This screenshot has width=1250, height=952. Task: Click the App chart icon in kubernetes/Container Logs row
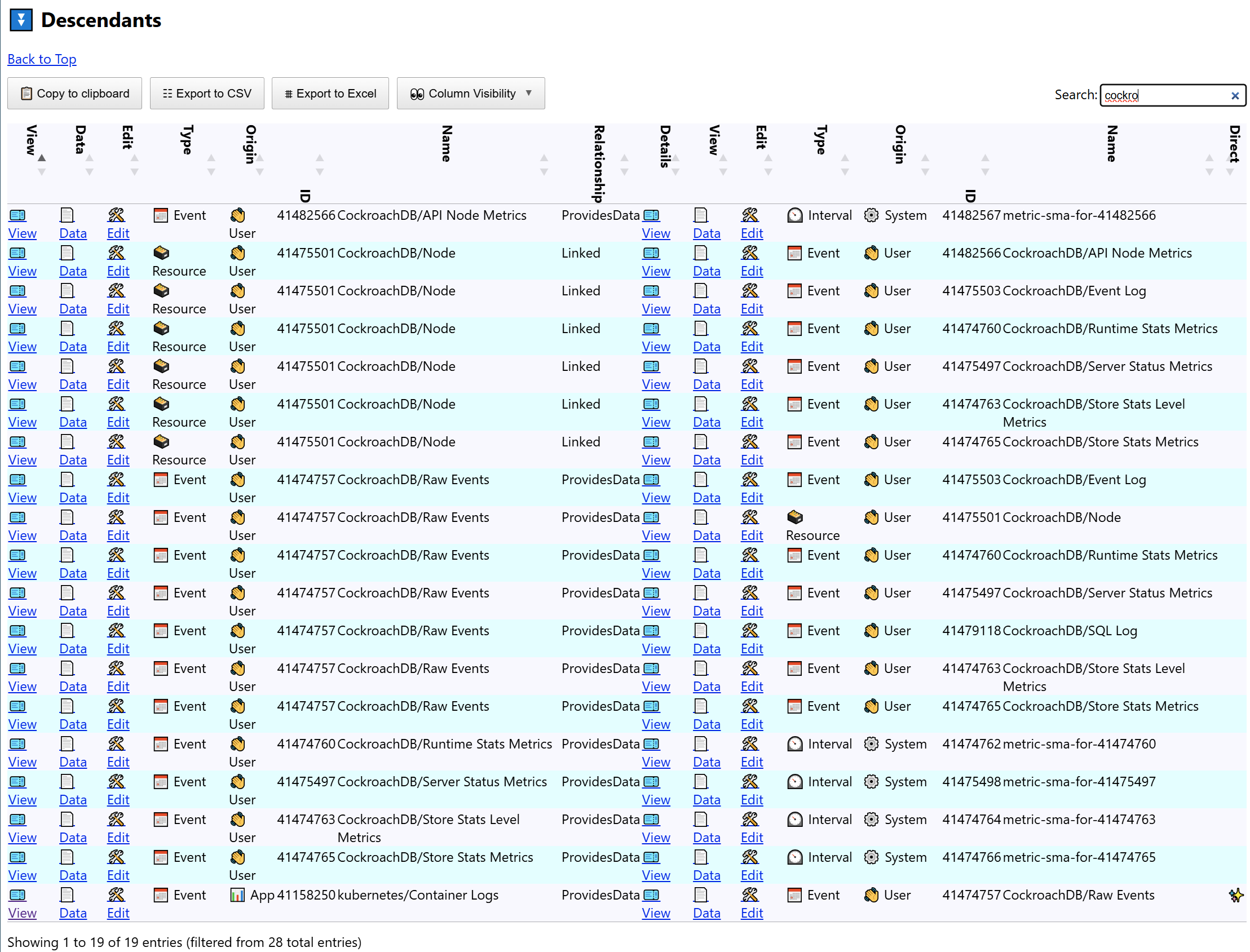pos(237,895)
